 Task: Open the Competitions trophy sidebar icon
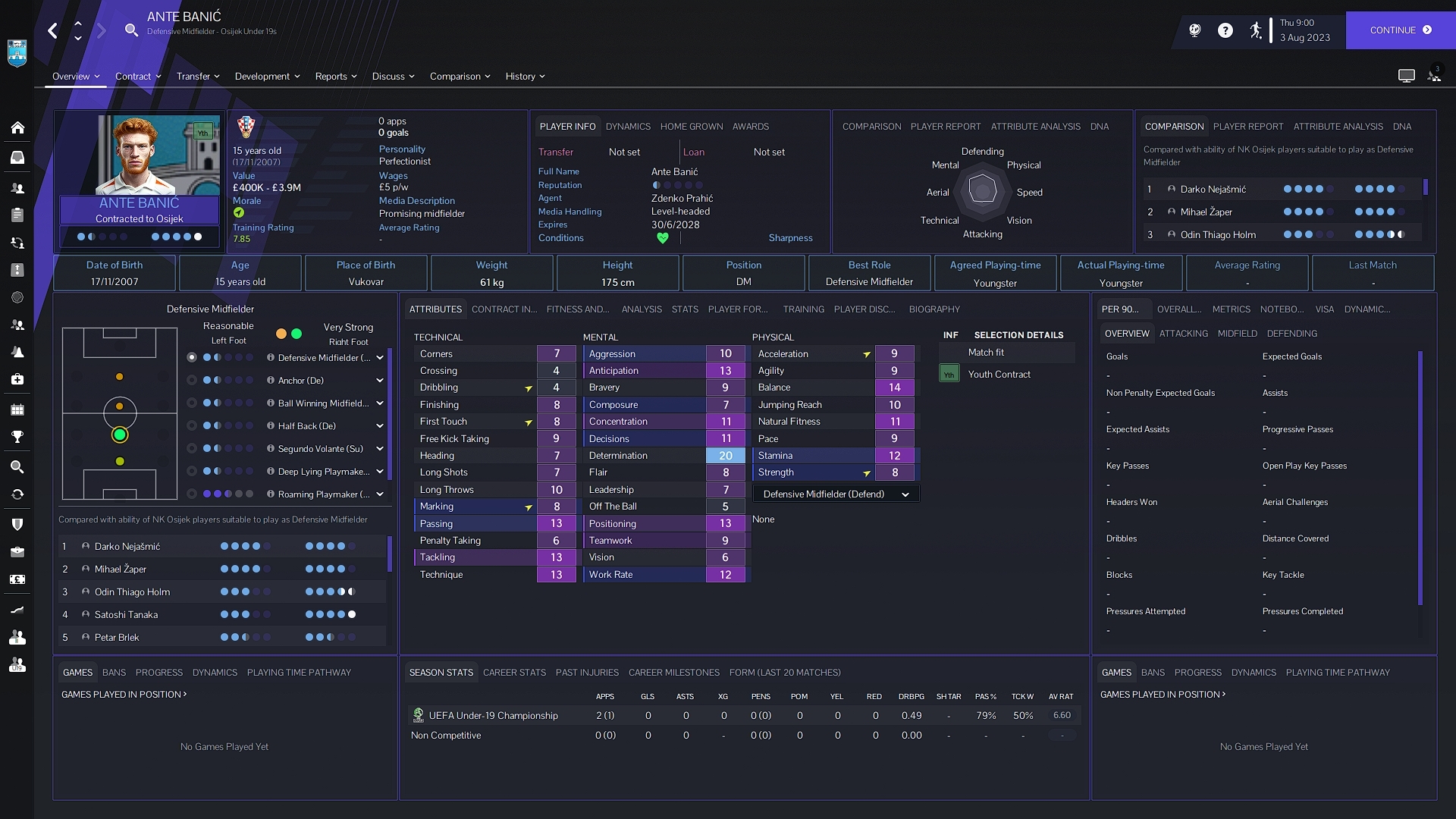click(x=17, y=437)
